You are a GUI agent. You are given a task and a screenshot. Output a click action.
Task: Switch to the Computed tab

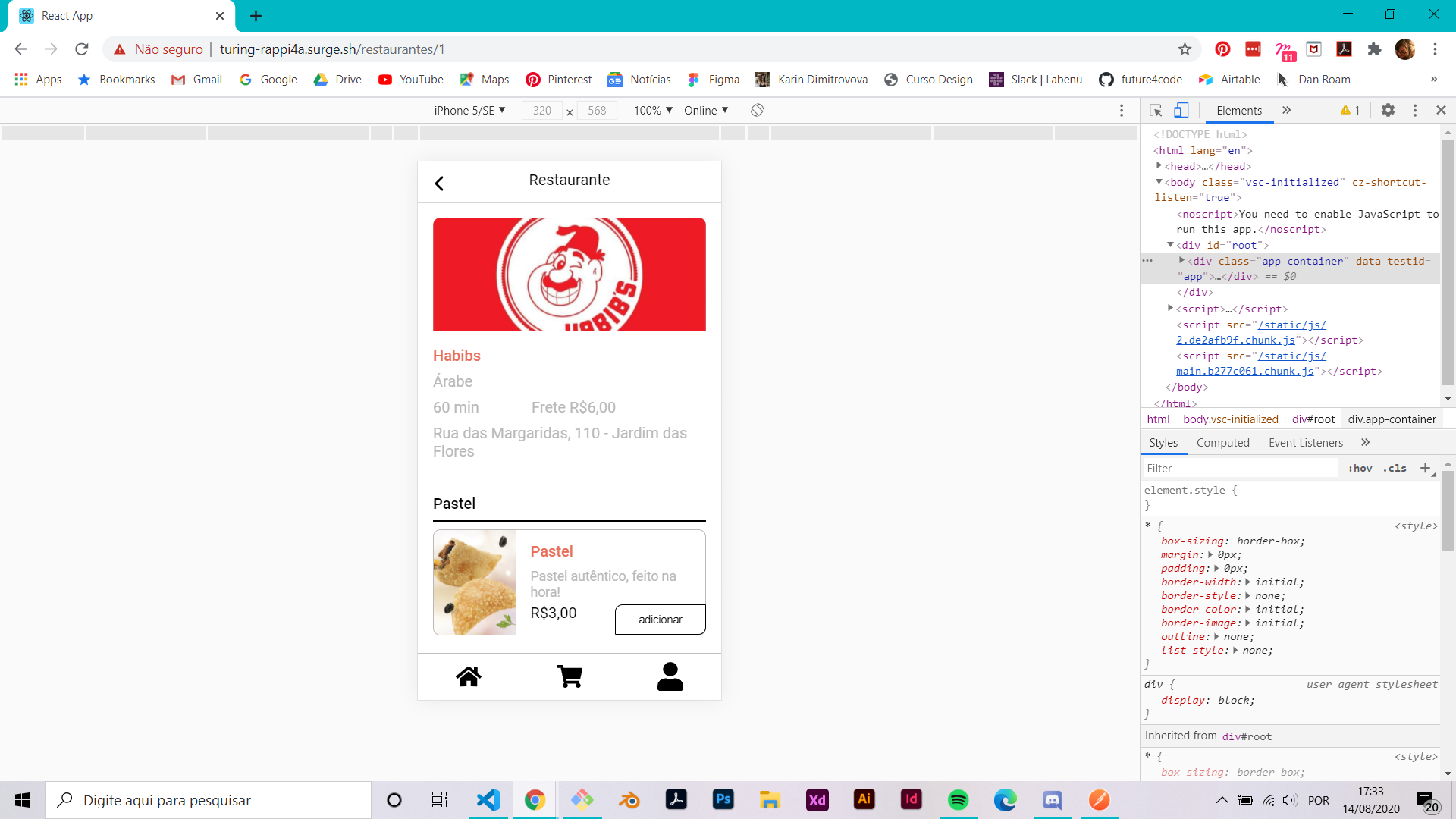[x=1222, y=443]
